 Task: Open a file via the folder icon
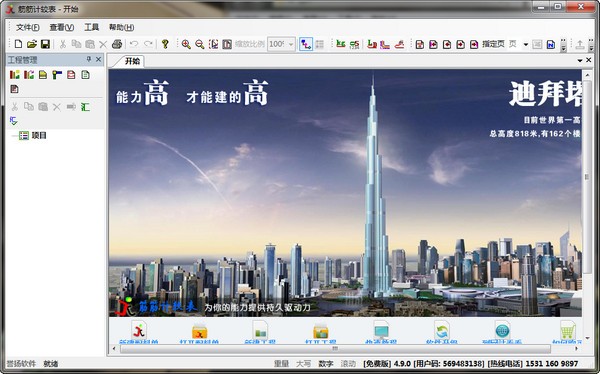tap(31, 44)
